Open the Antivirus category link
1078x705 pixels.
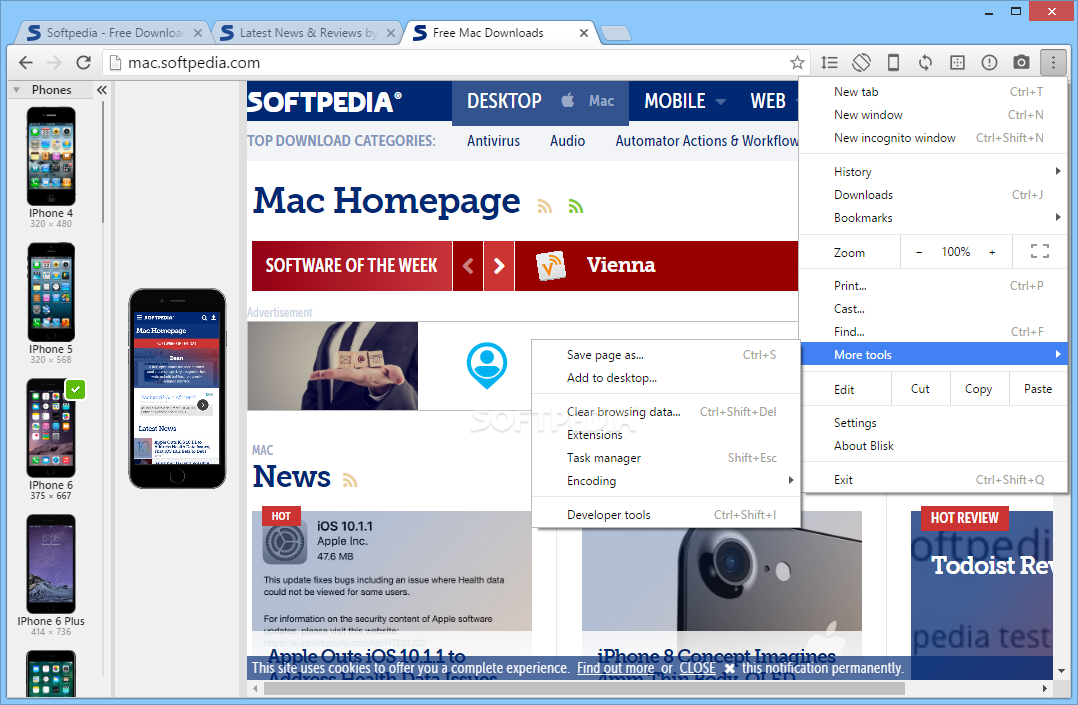click(494, 140)
